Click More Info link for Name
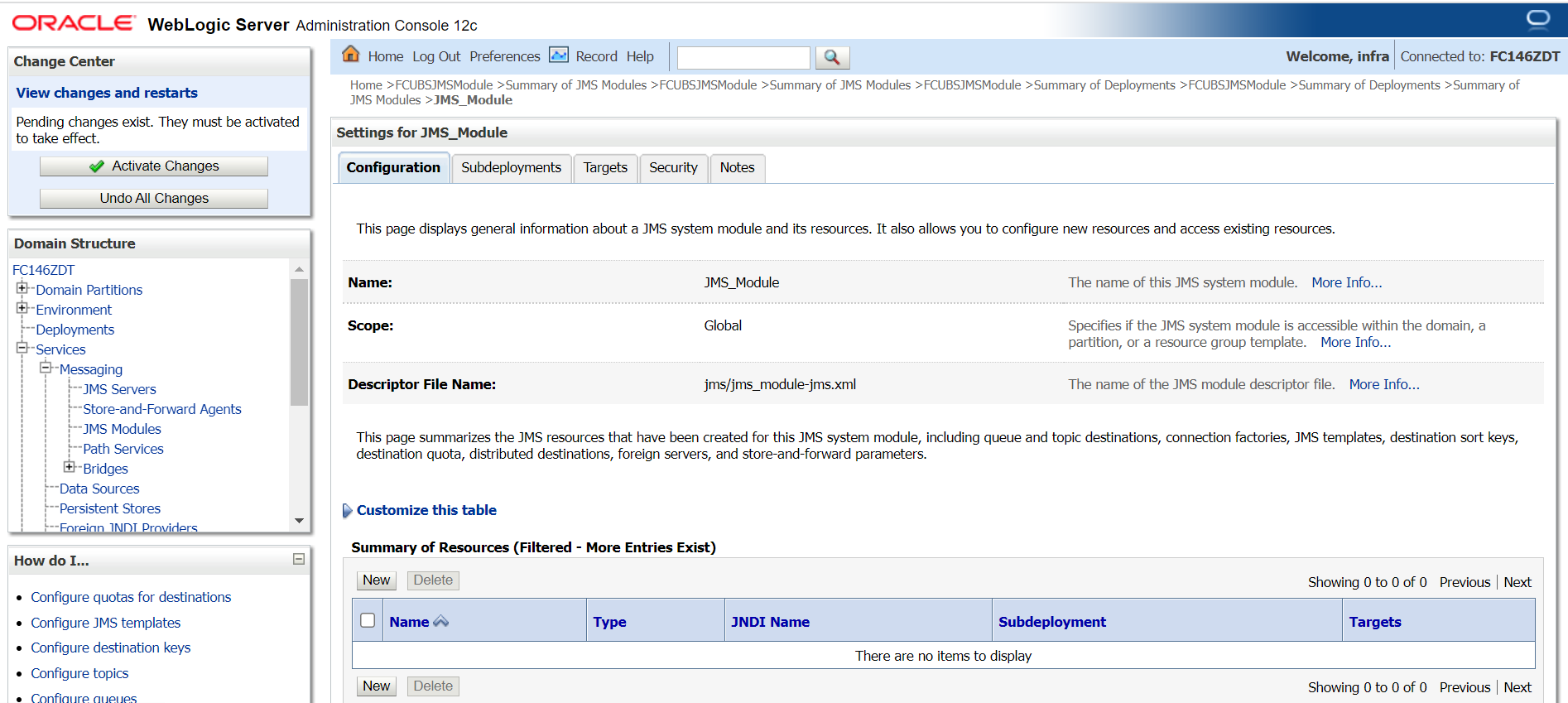 [1347, 282]
